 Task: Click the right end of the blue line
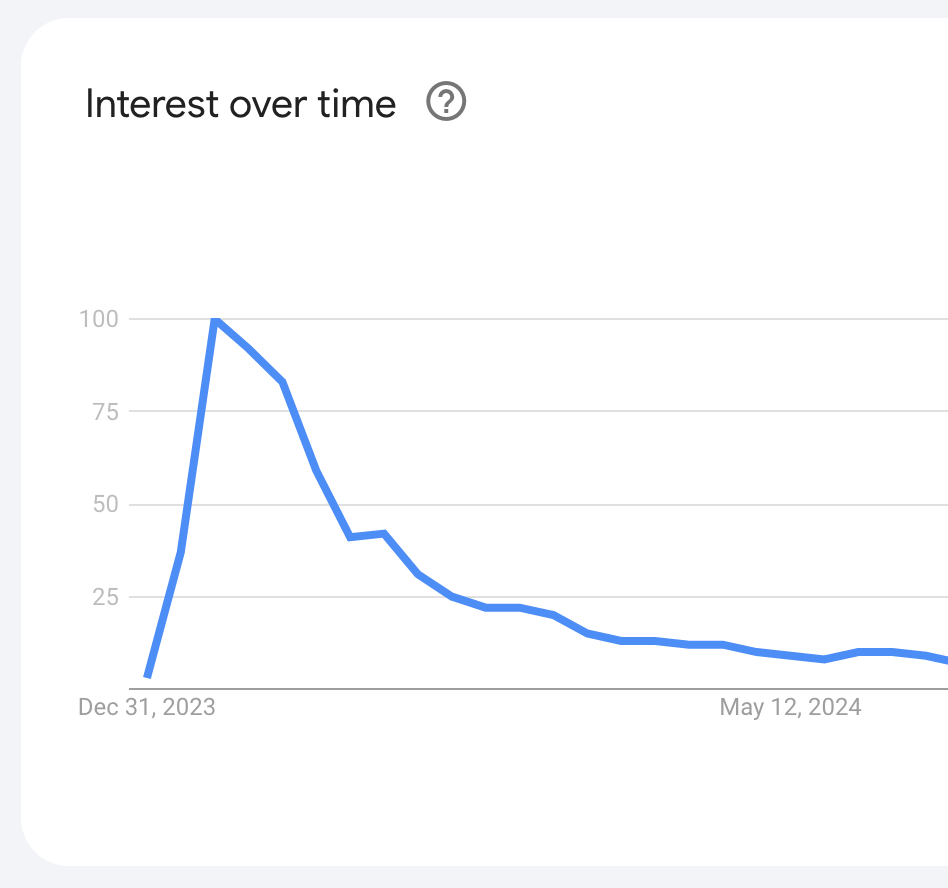click(944, 660)
